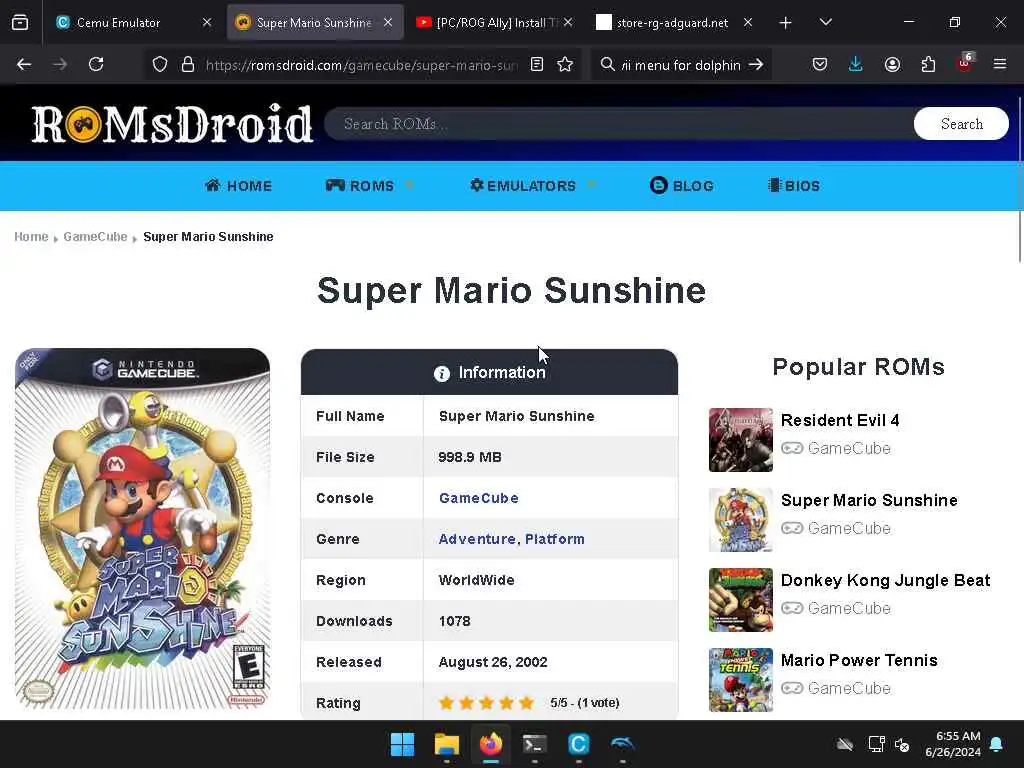This screenshot has width=1024, height=768.
Task: Open Firefox account icon
Action: [x=892, y=64]
